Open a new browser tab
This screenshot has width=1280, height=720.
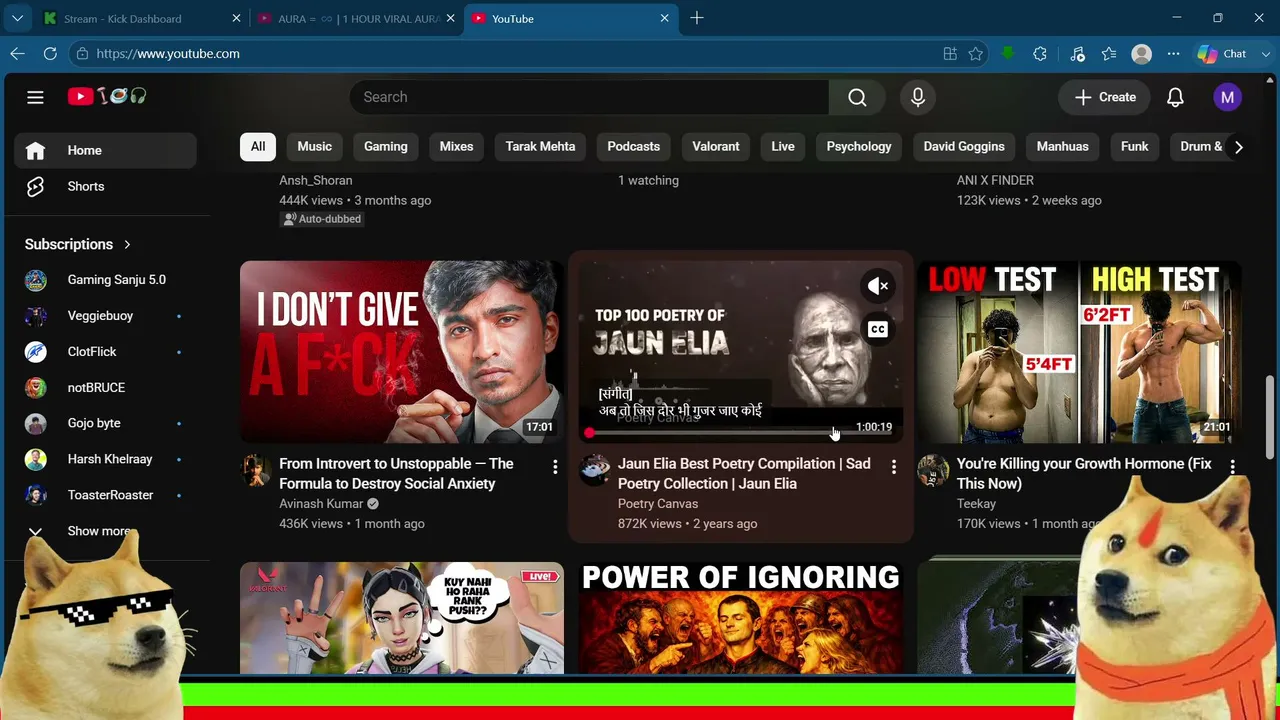(697, 18)
